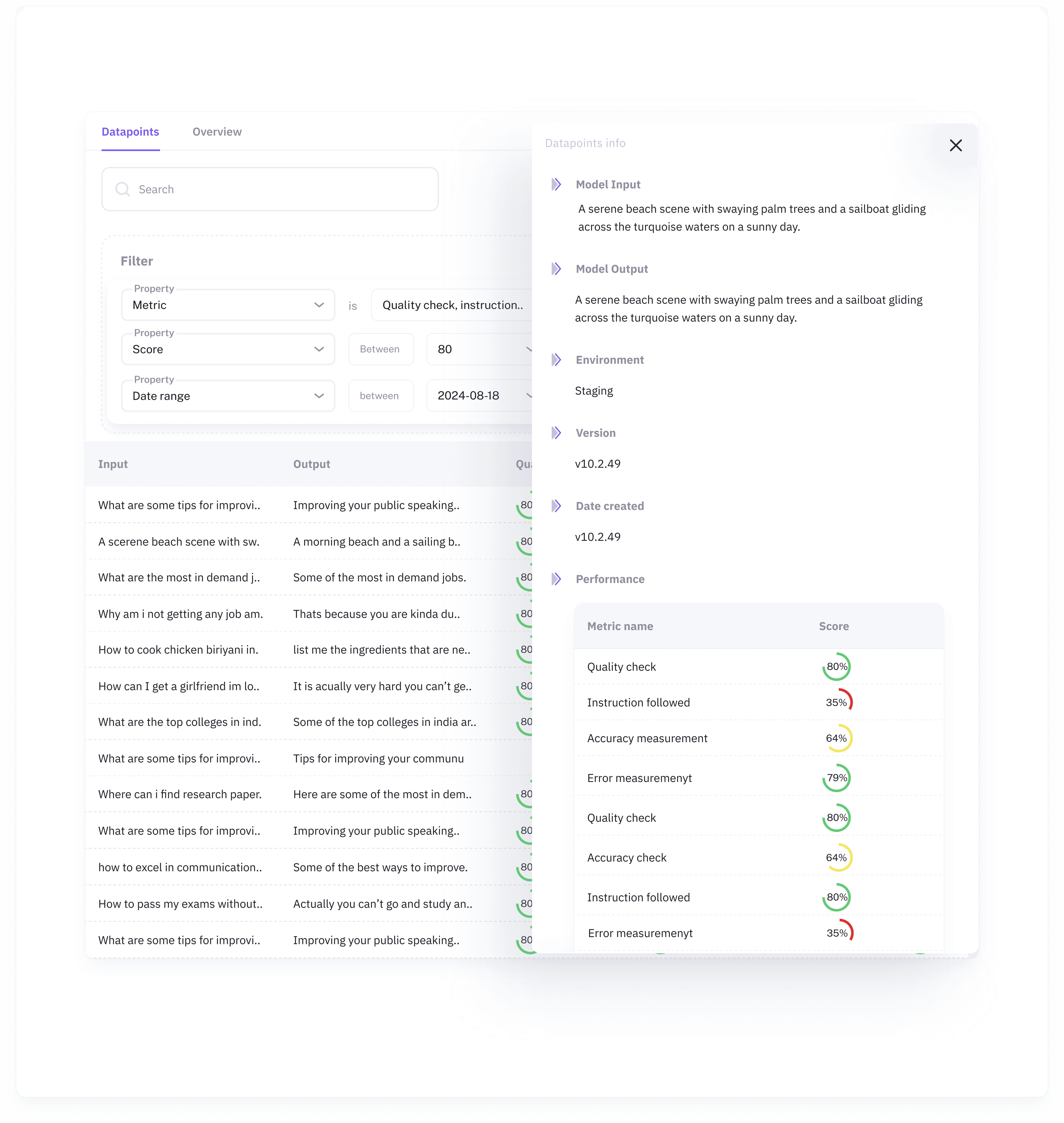Click the Between condition button
This screenshot has height=1123, width=1064.
pos(381,349)
